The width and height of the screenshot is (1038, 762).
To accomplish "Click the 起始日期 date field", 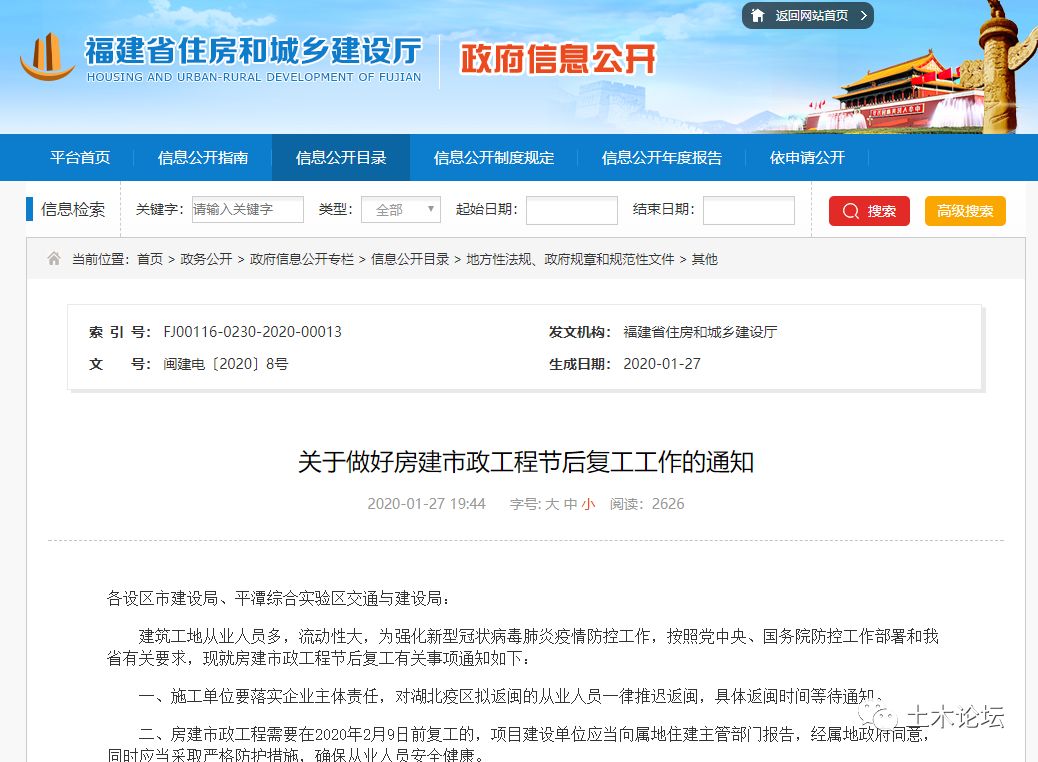I will (x=571, y=210).
